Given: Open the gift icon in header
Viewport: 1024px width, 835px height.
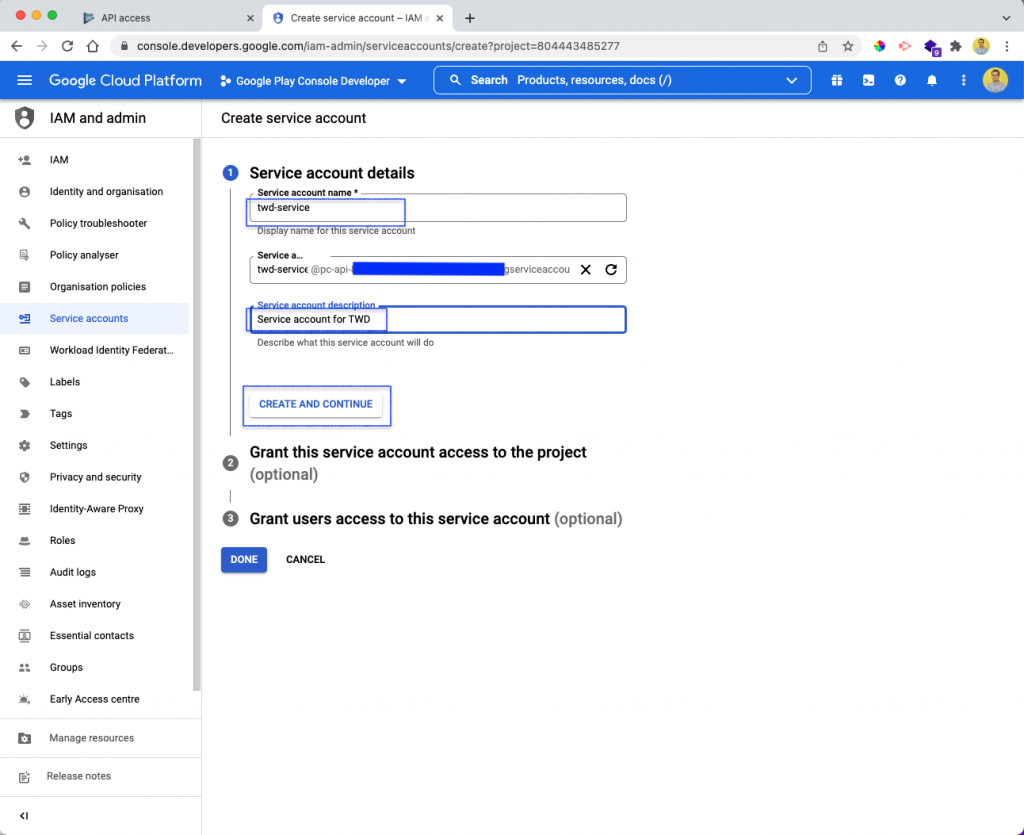Looking at the screenshot, I should click(x=837, y=80).
